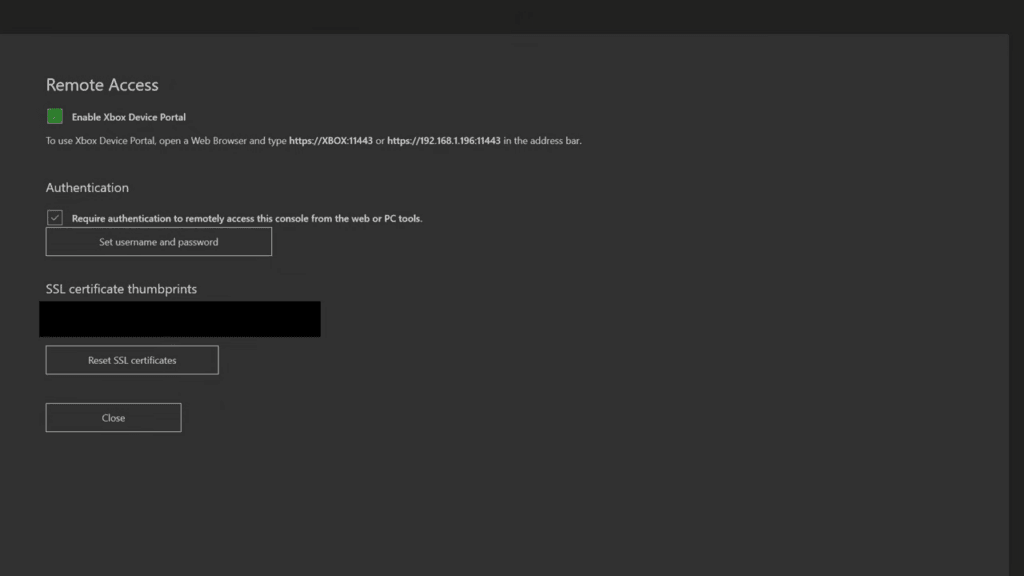This screenshot has height=576, width=1024.
Task: Click the Close button label text
Action: [113, 417]
